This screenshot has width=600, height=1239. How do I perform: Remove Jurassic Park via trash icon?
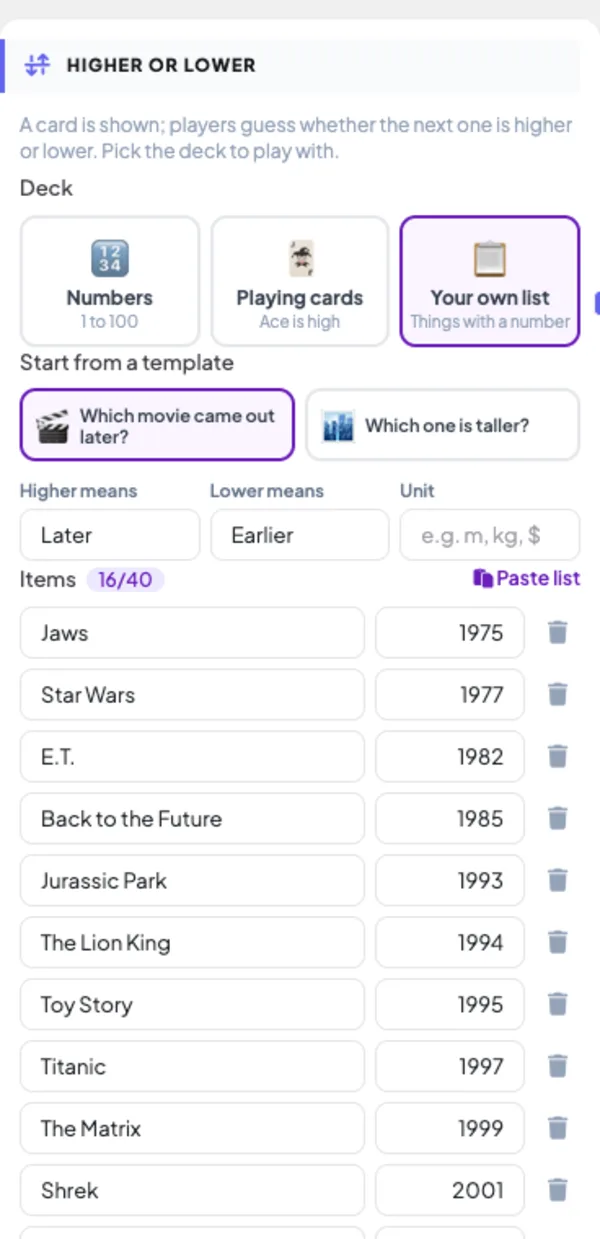pos(558,880)
